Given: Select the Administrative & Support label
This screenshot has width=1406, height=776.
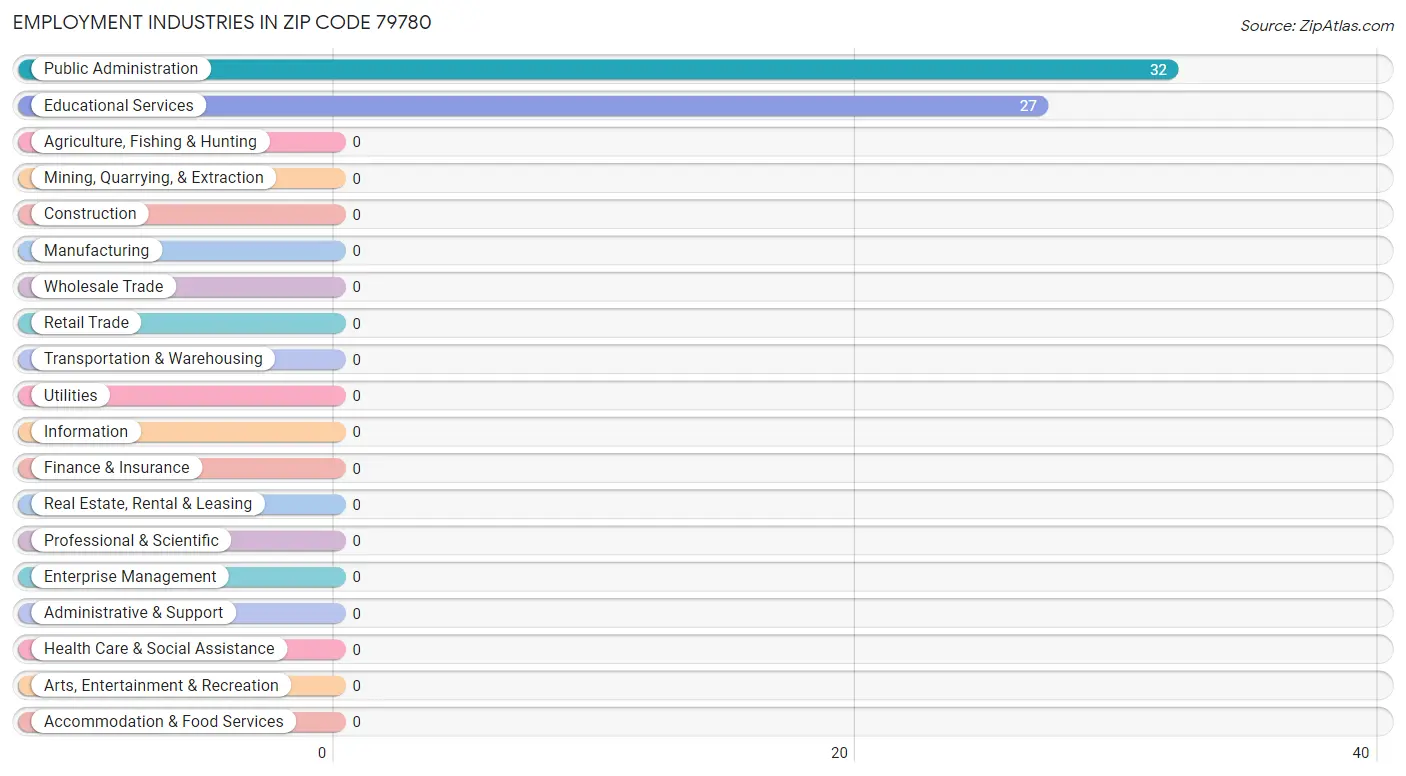Looking at the screenshot, I should click(x=134, y=613).
